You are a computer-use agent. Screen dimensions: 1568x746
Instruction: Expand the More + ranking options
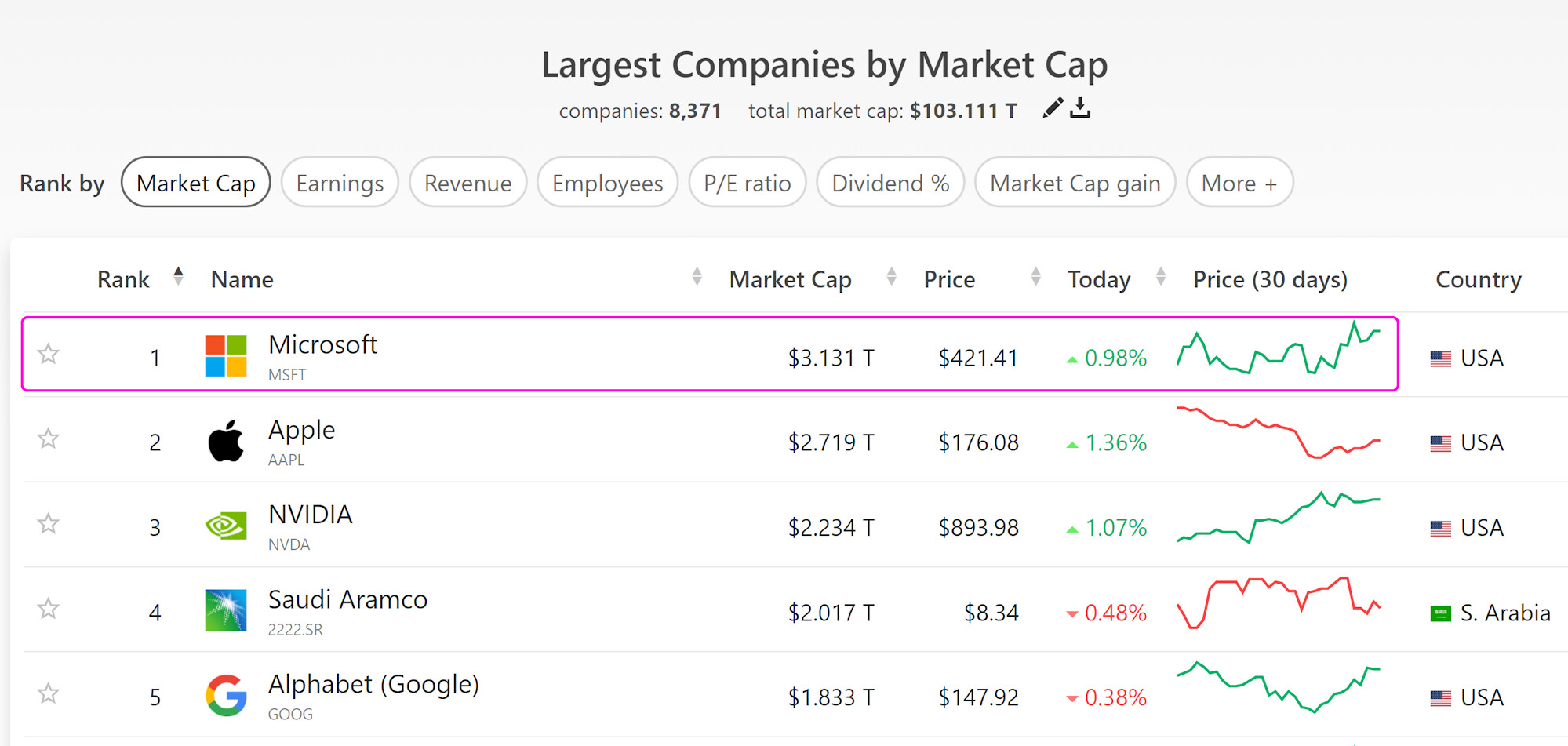tap(1239, 183)
